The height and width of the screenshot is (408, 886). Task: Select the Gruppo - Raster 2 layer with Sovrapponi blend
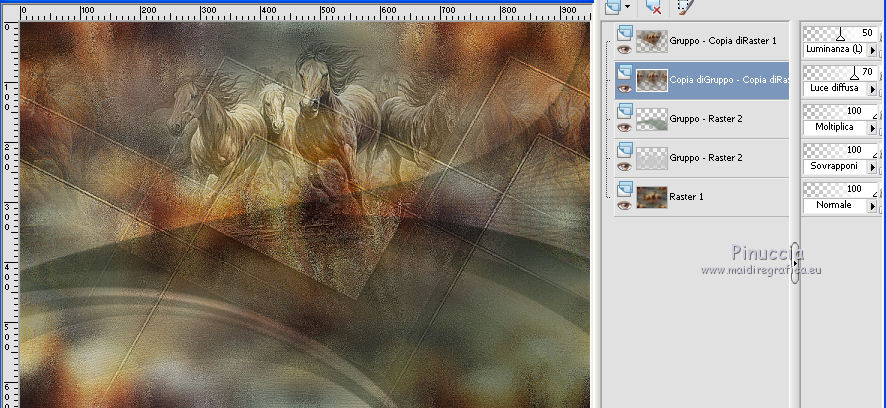706,158
